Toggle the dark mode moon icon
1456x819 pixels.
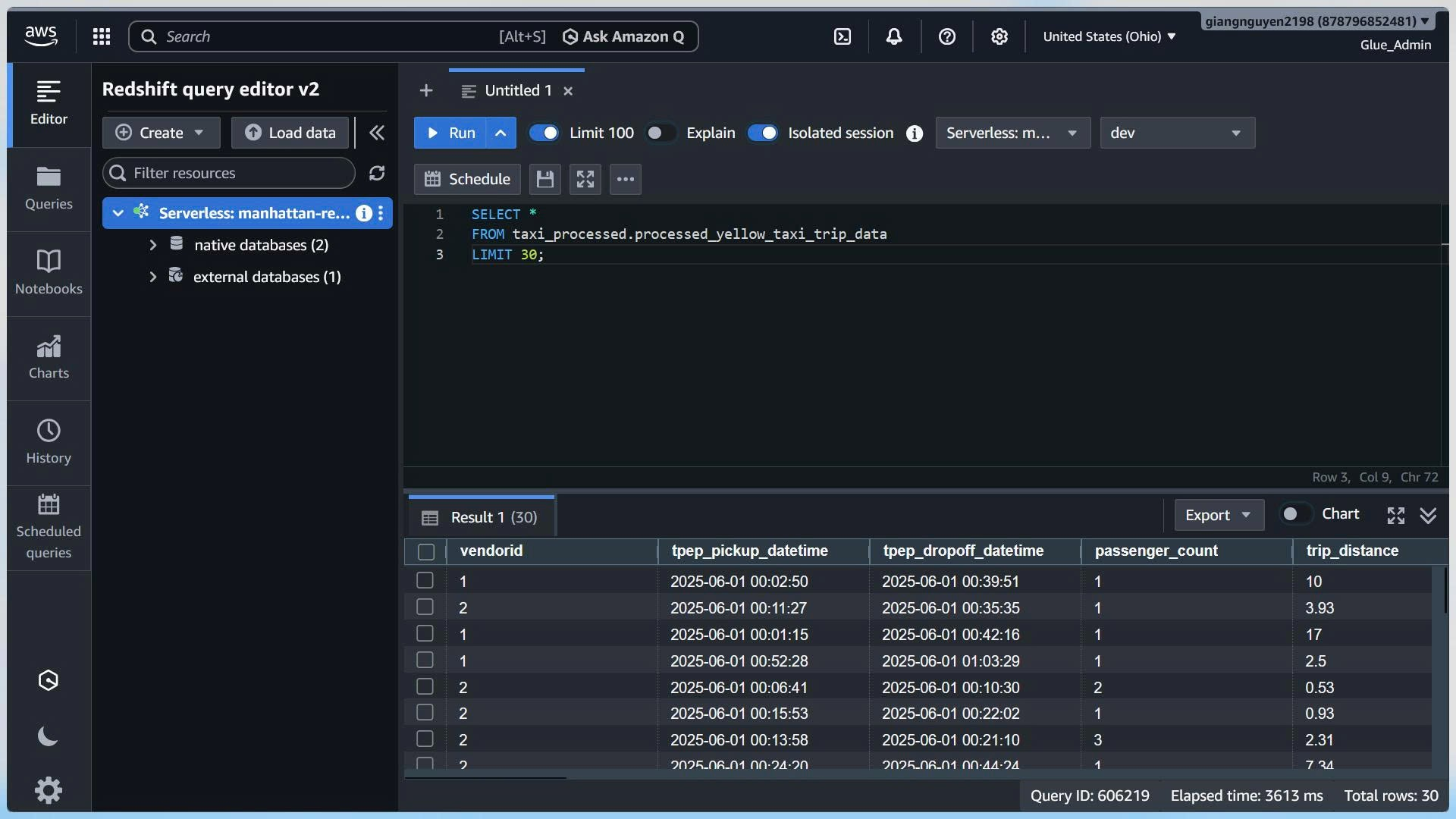[x=48, y=736]
